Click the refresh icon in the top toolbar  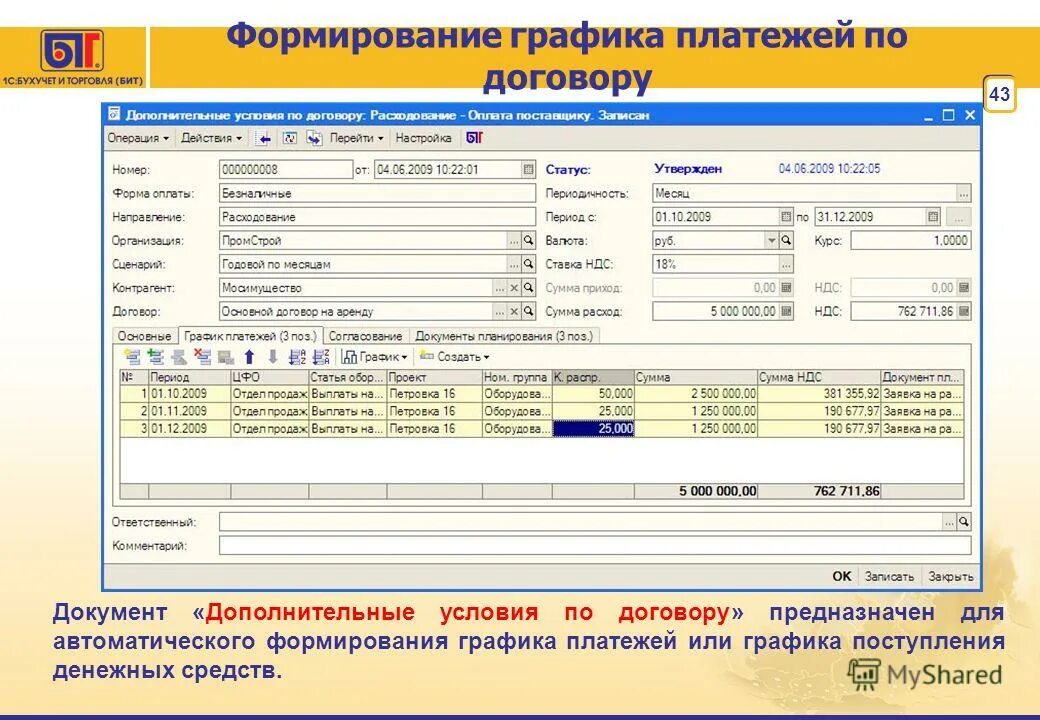tap(290, 140)
